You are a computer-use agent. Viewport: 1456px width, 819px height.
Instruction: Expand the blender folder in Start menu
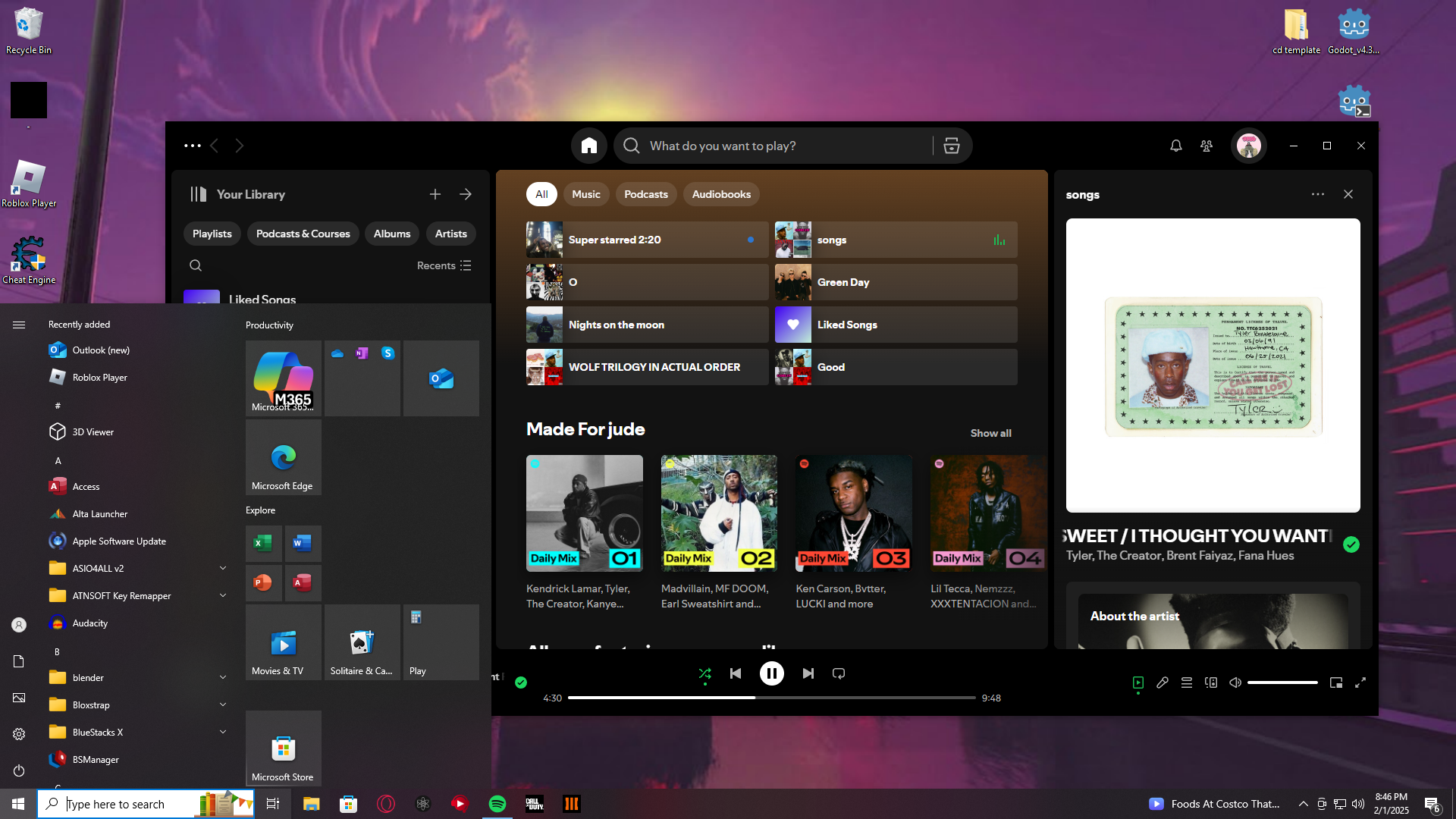[x=222, y=677]
